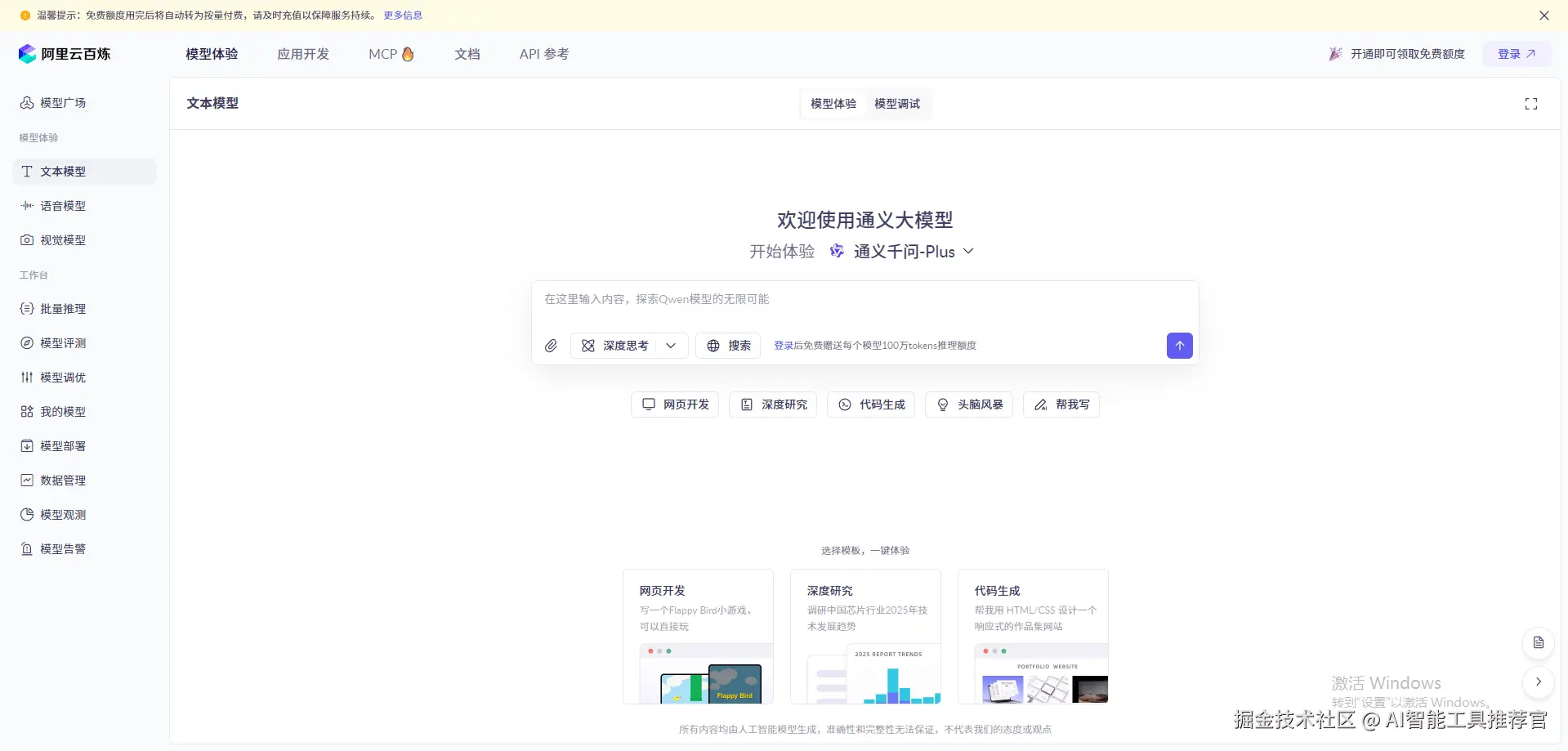Close the warning banner at top
Image resolution: width=1568 pixels, height=751 pixels.
(x=1544, y=16)
